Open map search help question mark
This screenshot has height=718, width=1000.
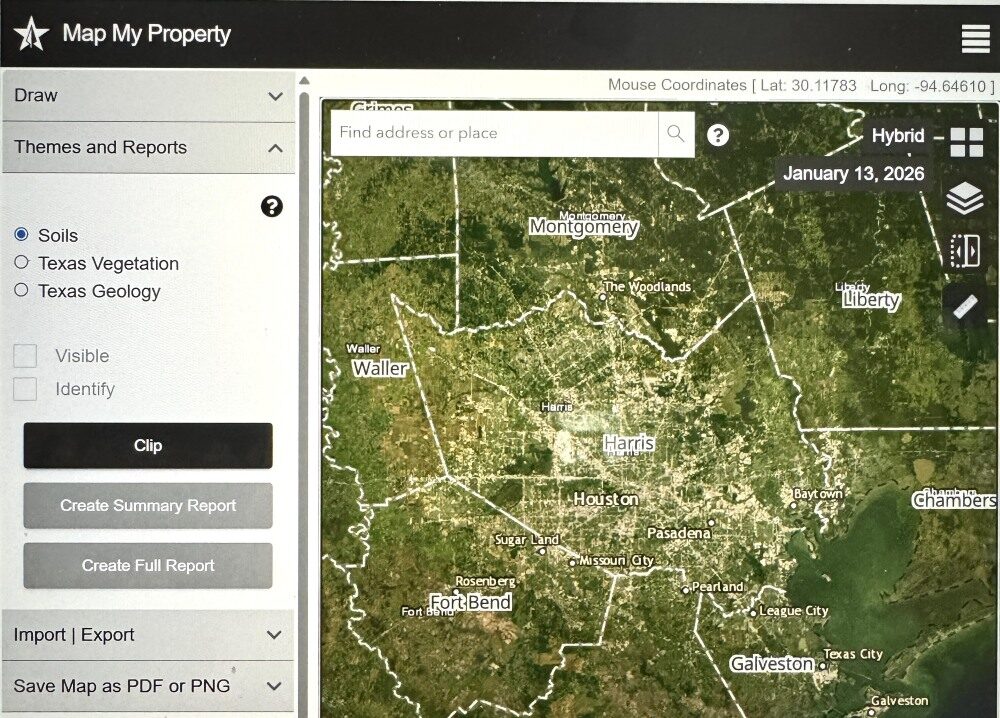click(718, 135)
